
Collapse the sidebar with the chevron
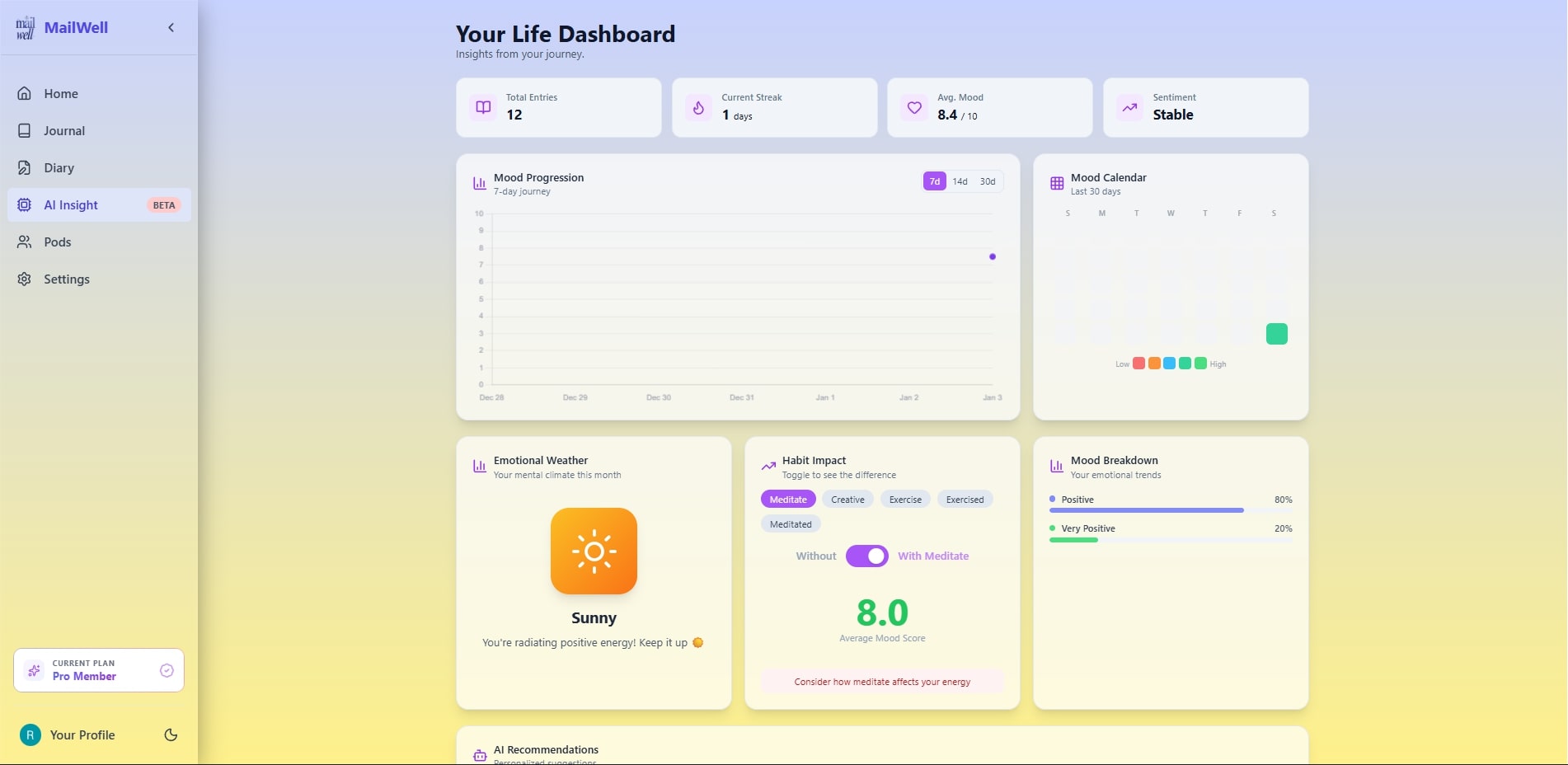171,27
